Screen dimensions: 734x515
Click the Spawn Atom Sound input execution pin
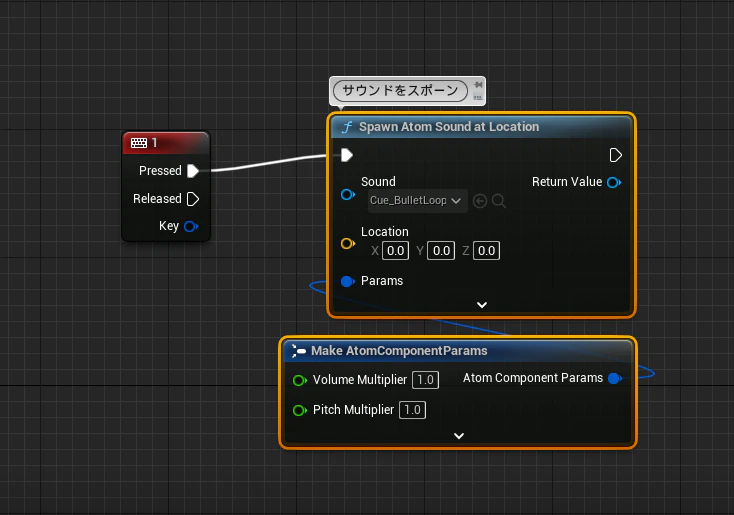click(x=346, y=155)
